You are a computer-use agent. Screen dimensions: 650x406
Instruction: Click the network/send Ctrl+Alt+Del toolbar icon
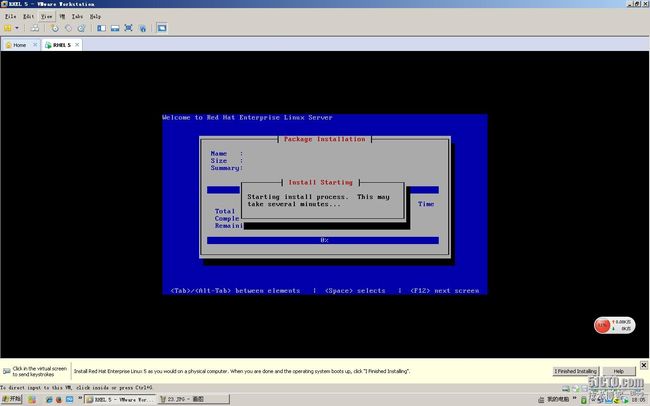click(35, 28)
